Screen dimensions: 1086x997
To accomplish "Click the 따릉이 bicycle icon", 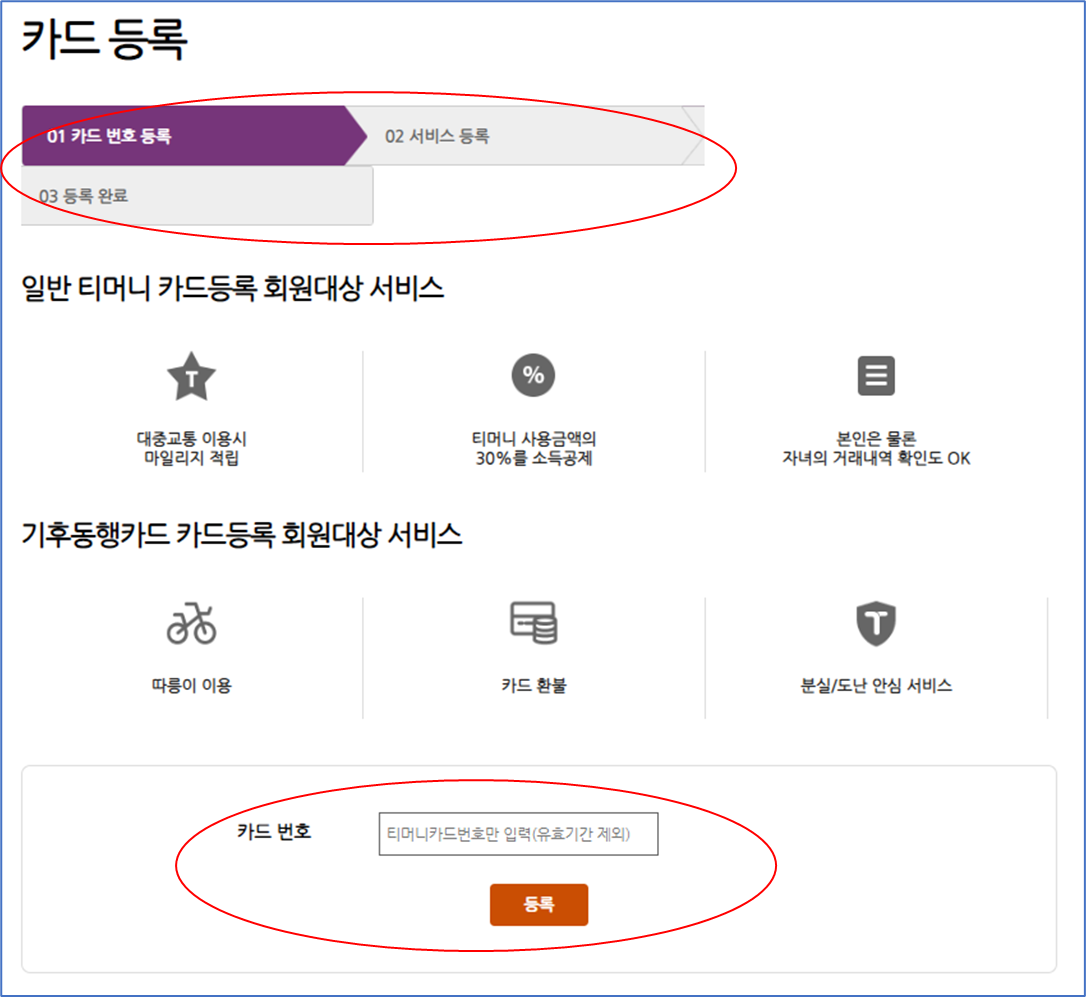I will pyautogui.click(x=191, y=624).
